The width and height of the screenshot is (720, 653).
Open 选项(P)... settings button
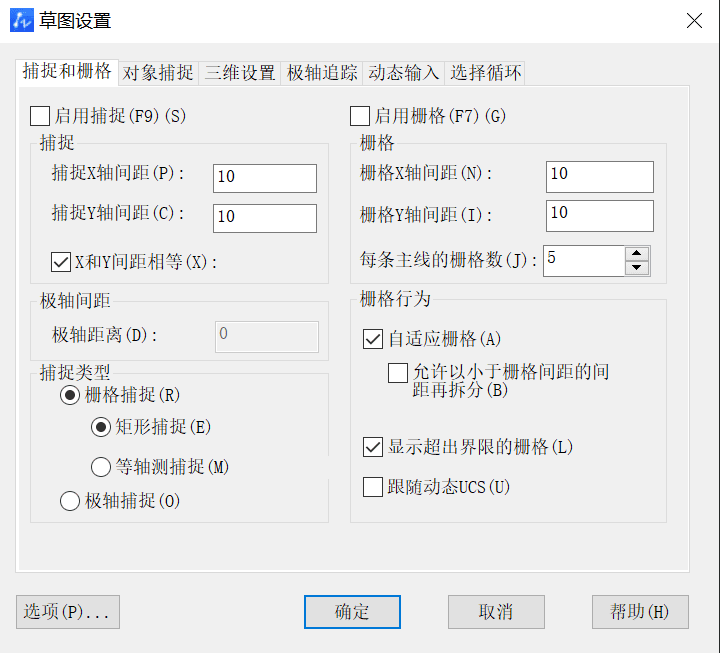68,612
